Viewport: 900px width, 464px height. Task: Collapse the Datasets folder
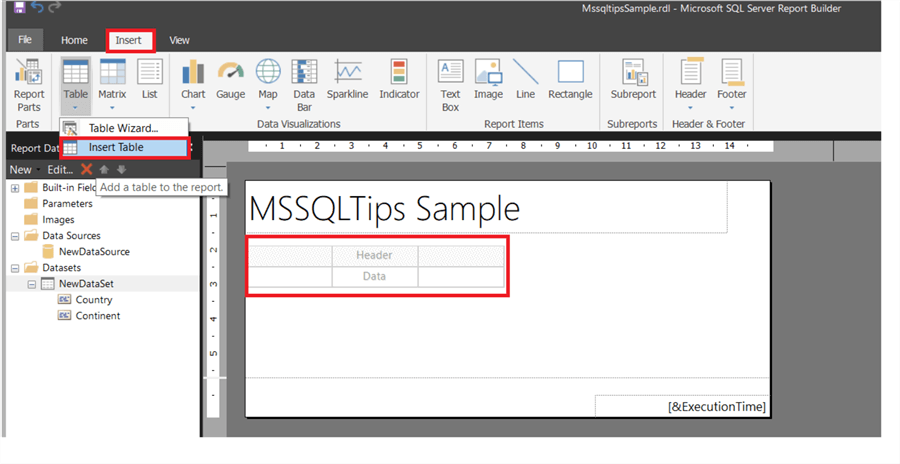15,268
